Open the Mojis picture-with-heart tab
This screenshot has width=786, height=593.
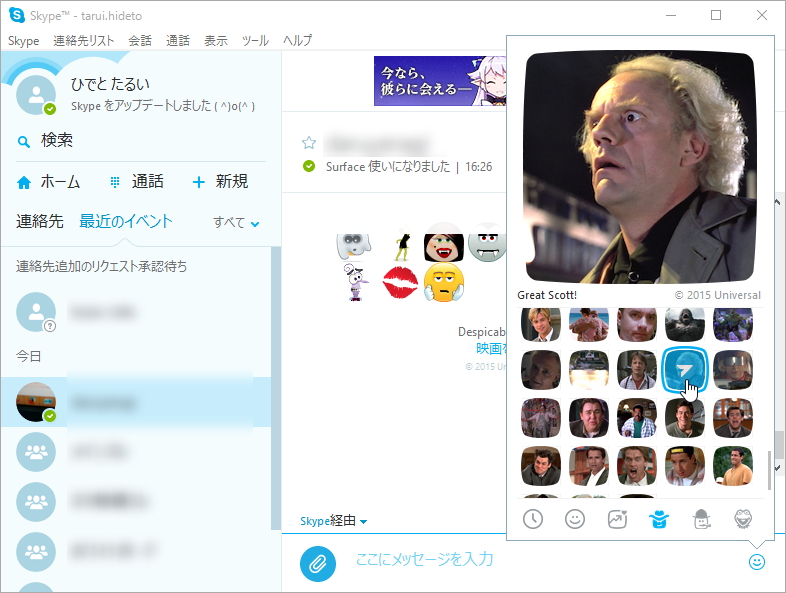point(617,519)
